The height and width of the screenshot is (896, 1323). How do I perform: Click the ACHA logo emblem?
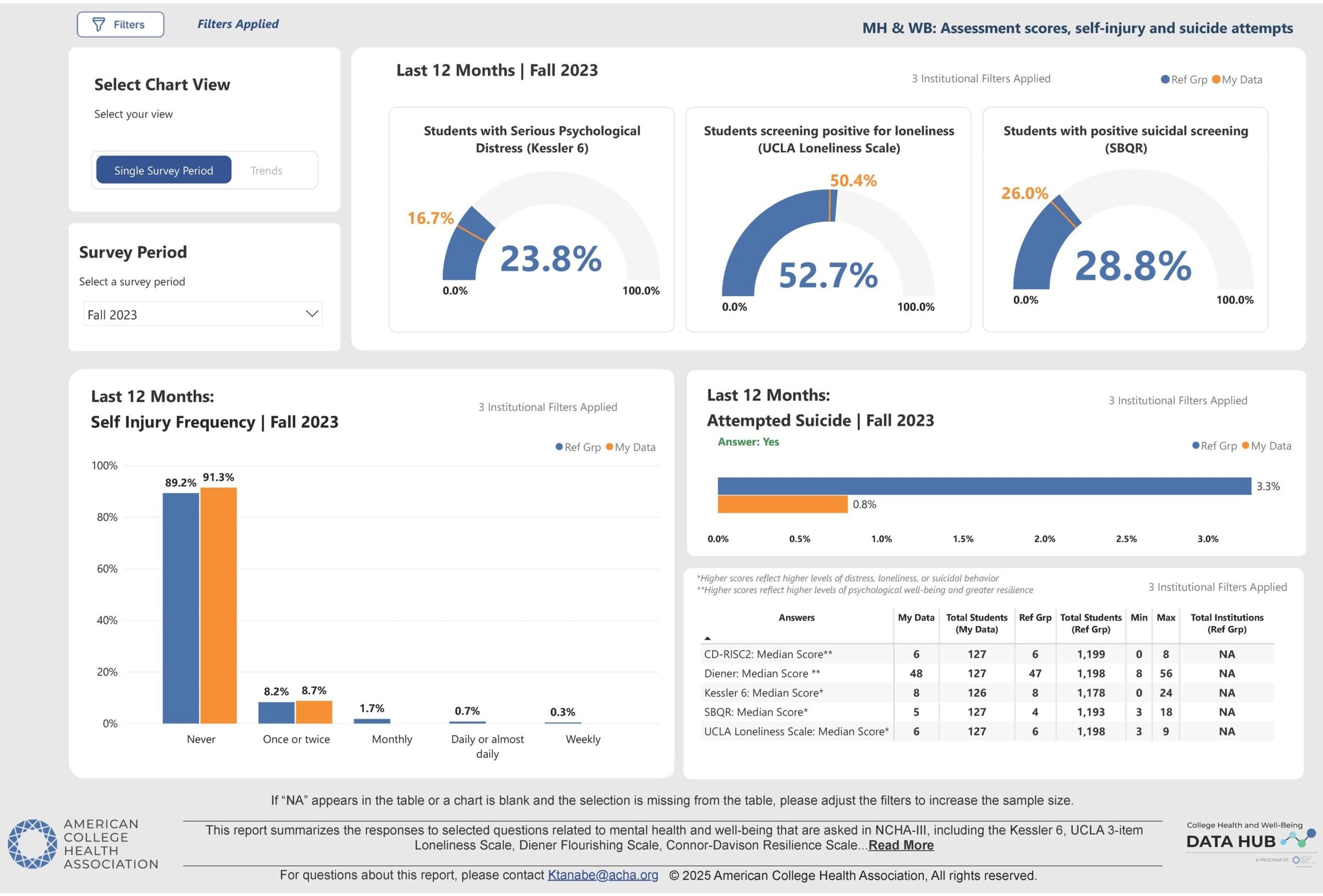(x=33, y=844)
